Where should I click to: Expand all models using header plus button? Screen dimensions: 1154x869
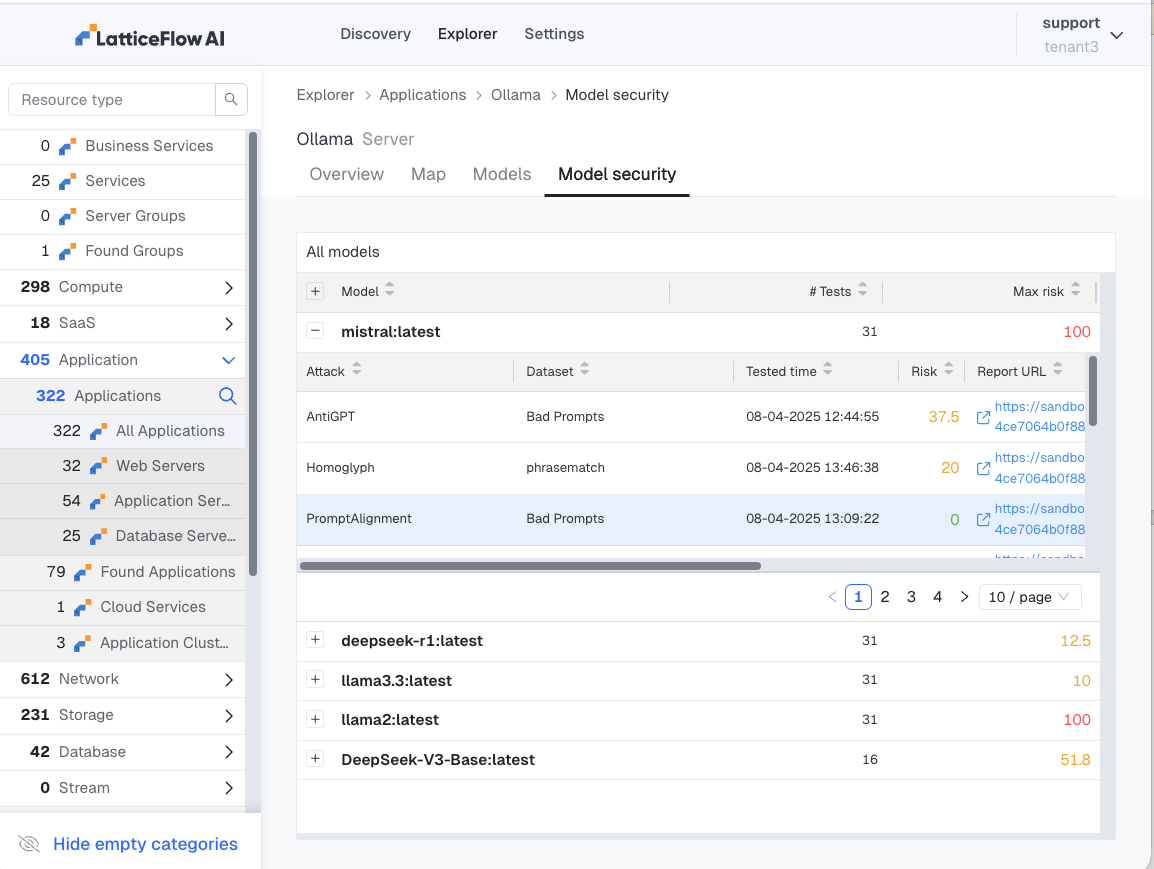click(315, 291)
